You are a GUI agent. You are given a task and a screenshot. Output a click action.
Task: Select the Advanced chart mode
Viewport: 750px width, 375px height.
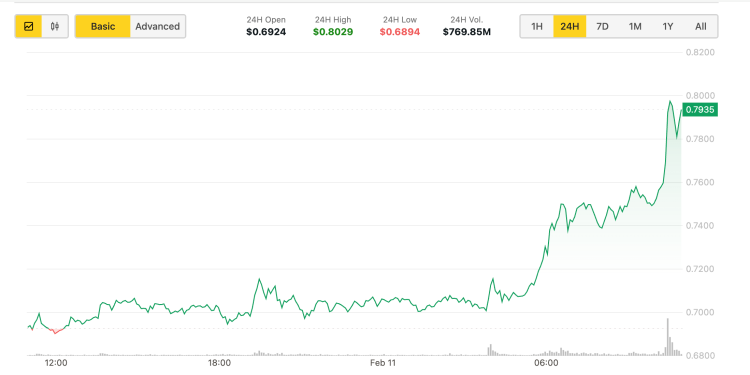click(157, 26)
